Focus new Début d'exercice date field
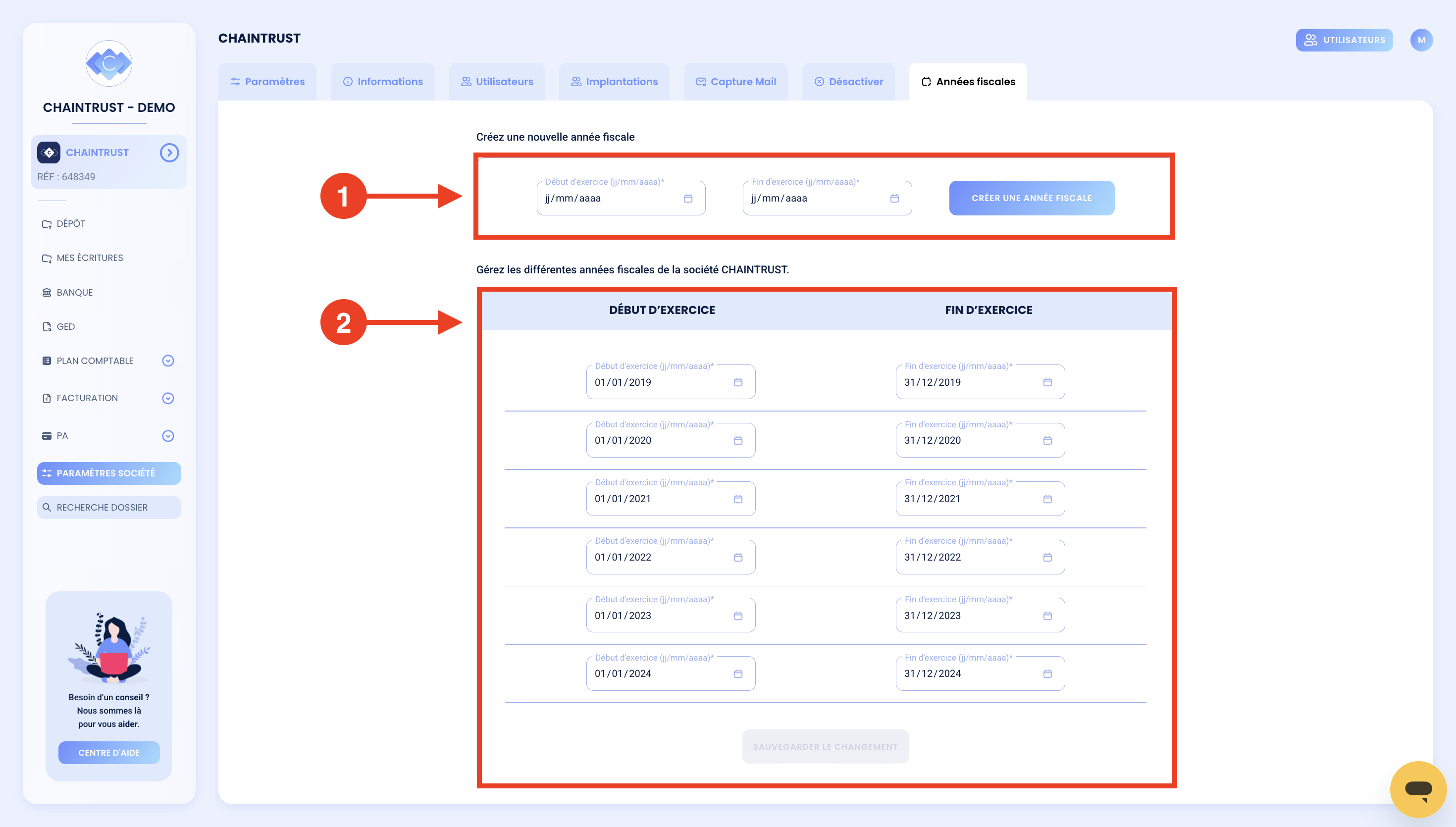This screenshot has width=1456, height=827. pyautogui.click(x=621, y=198)
